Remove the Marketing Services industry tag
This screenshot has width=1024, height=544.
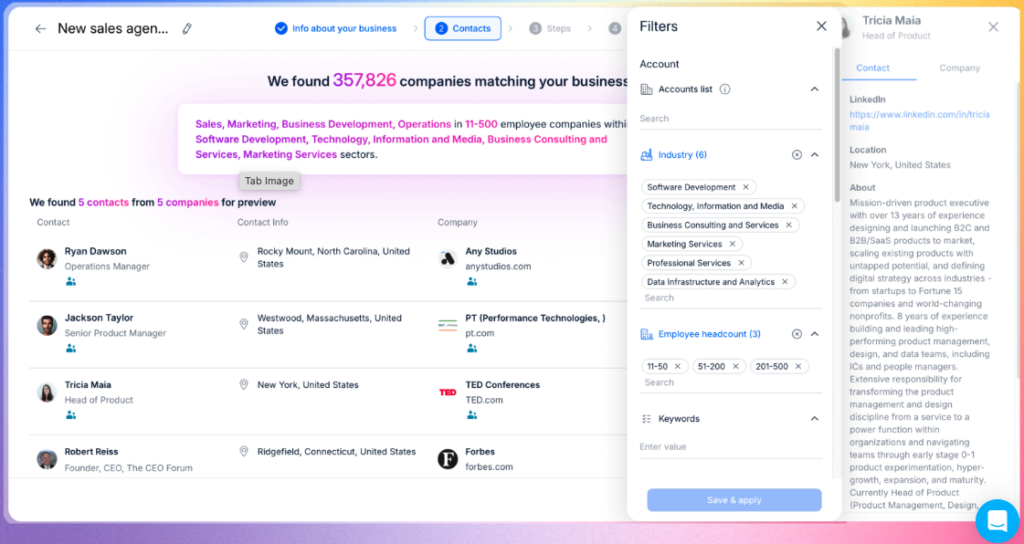tap(732, 244)
